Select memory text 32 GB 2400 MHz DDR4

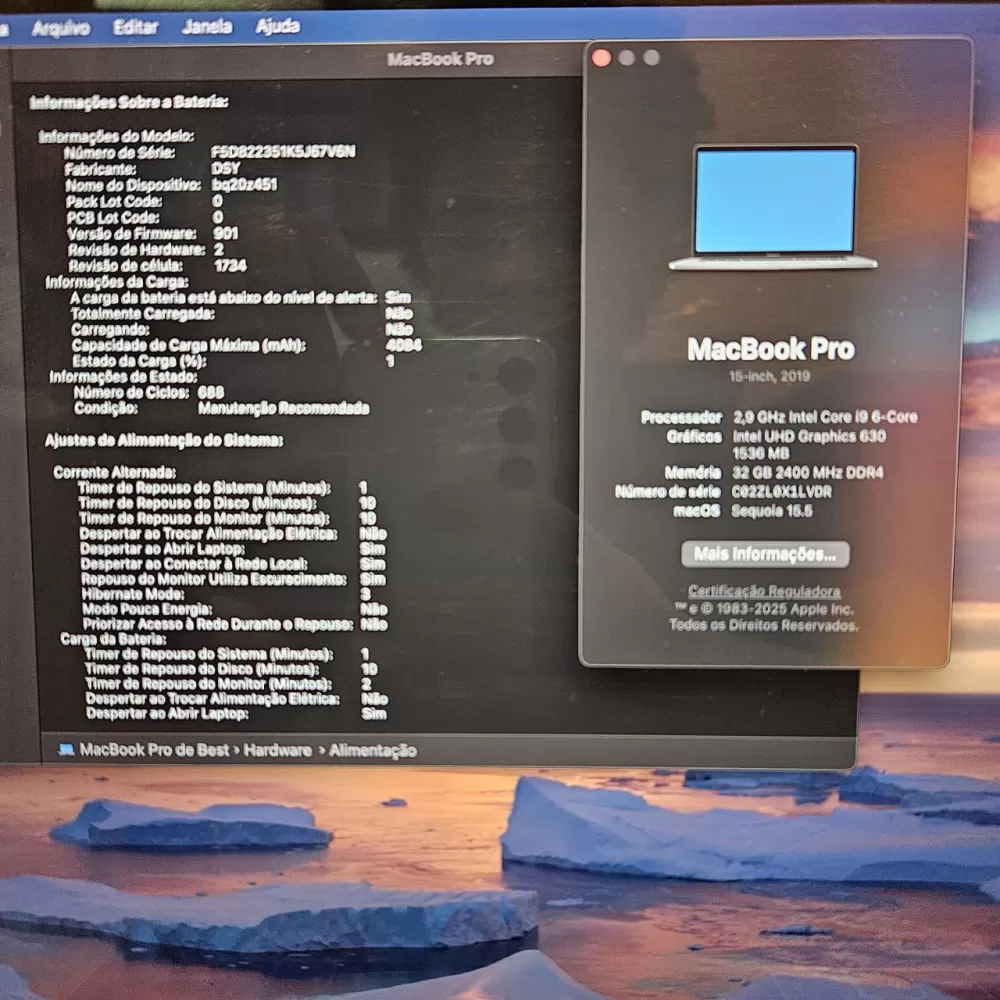point(807,473)
